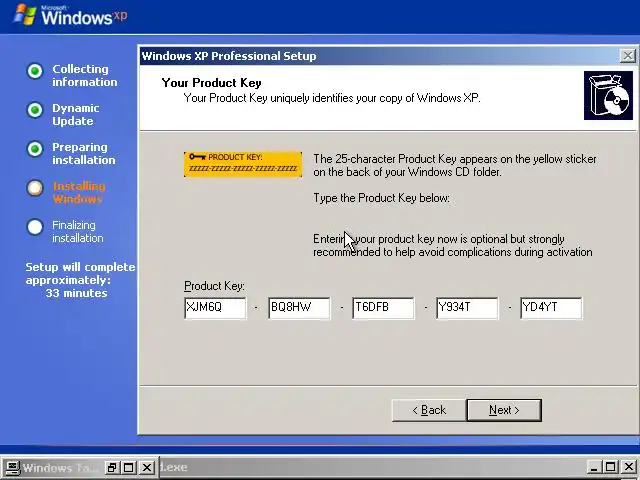Screen dimensions: 640x480
Task: Click the 'Your Product Key' heading
Action: click(x=211, y=83)
